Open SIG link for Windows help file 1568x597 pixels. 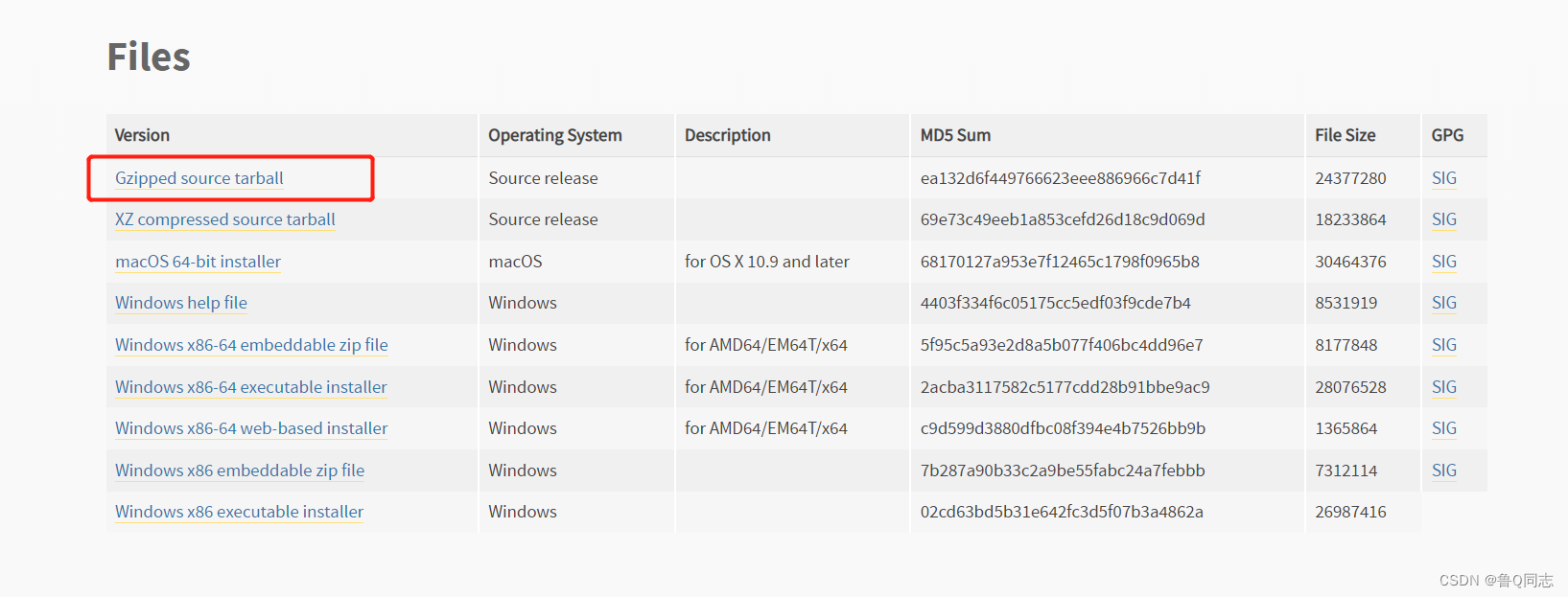(x=1443, y=303)
